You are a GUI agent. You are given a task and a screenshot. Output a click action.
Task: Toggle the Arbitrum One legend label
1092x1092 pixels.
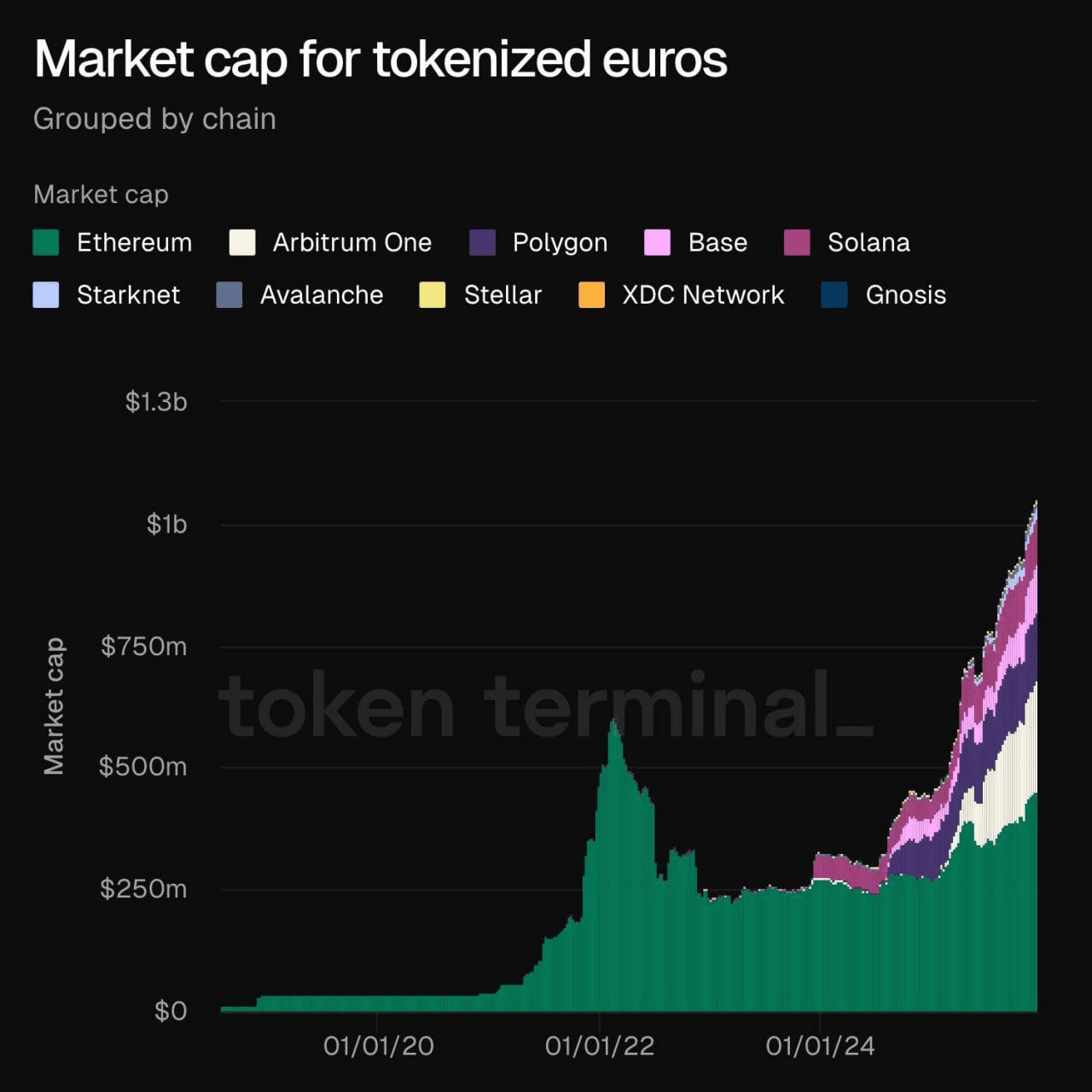351,243
